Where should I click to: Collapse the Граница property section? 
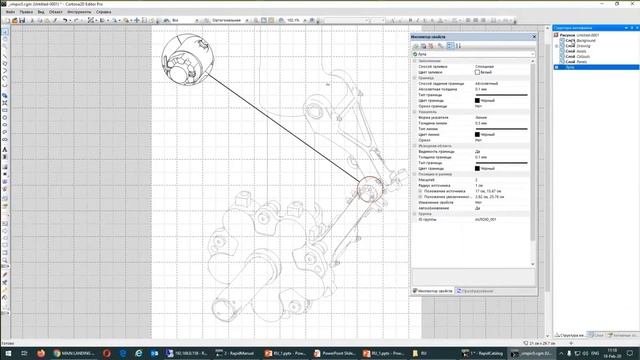(415, 78)
